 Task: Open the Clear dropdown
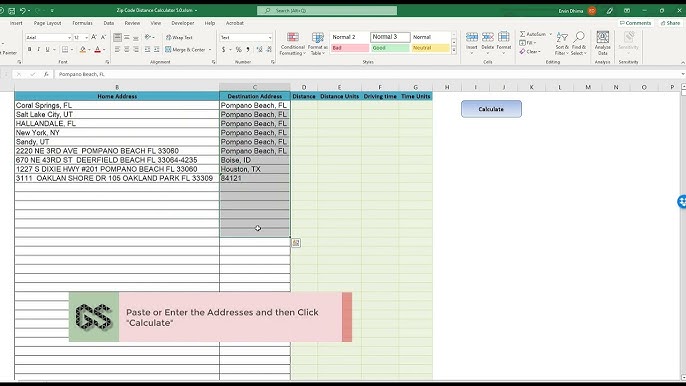530,52
